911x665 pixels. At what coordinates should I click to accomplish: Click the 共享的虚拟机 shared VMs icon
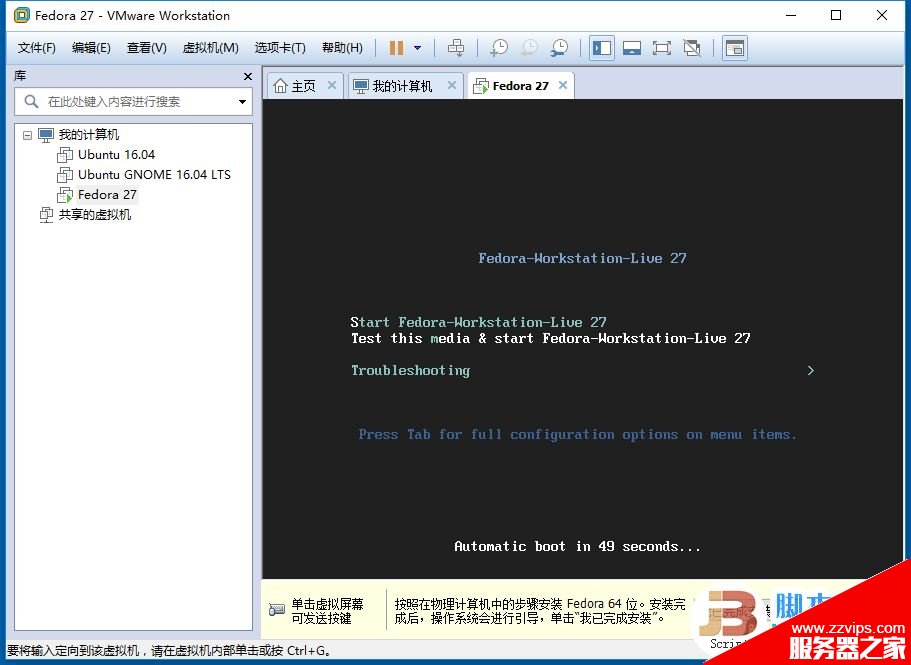[46, 215]
